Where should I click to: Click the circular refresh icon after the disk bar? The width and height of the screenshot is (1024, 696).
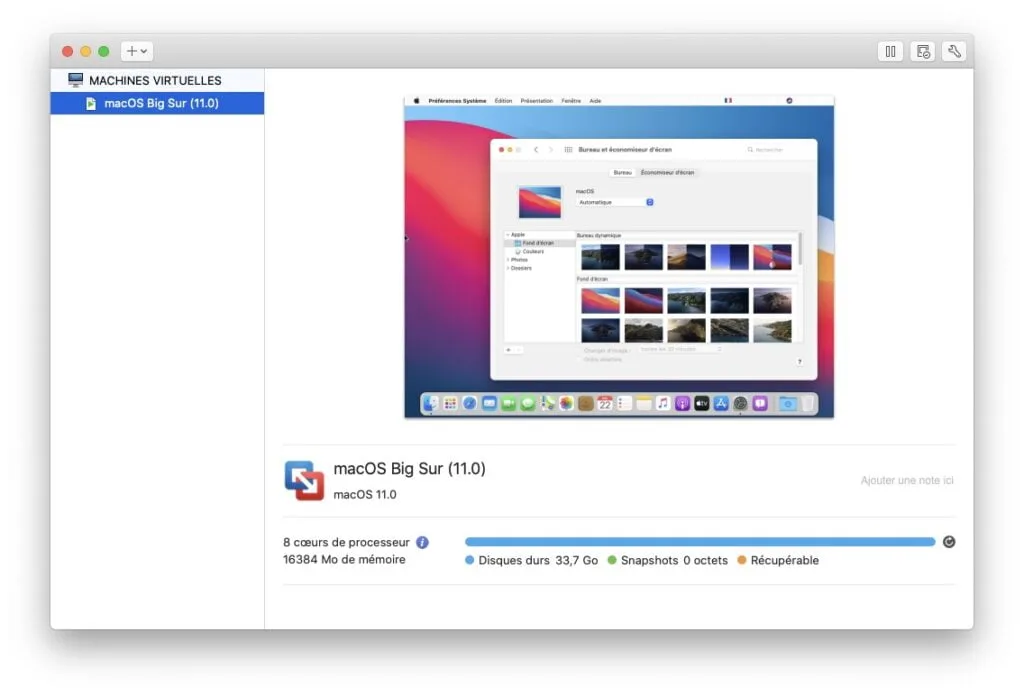tap(948, 541)
